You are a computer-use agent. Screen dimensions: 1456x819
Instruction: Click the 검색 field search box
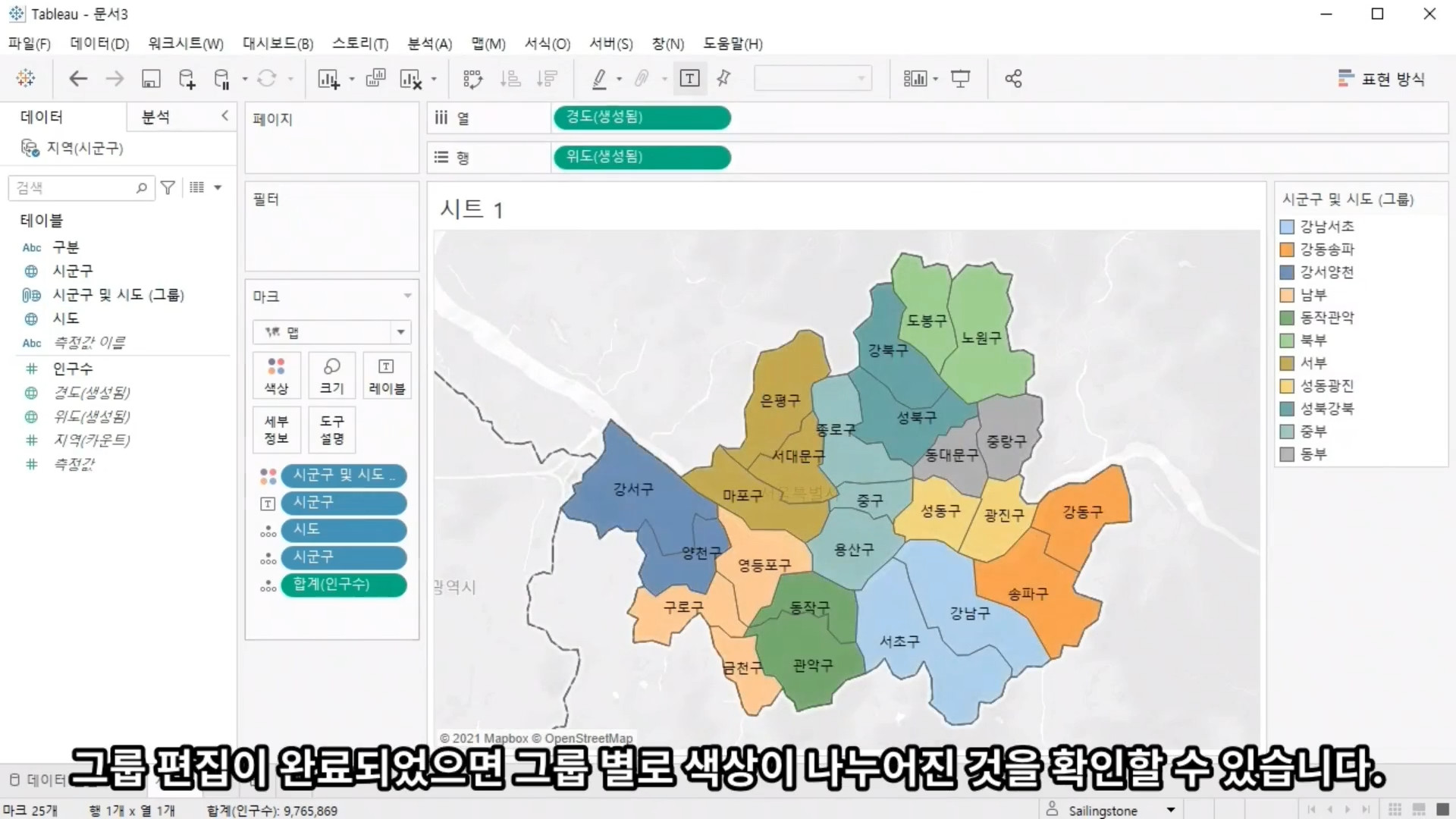[x=74, y=188]
